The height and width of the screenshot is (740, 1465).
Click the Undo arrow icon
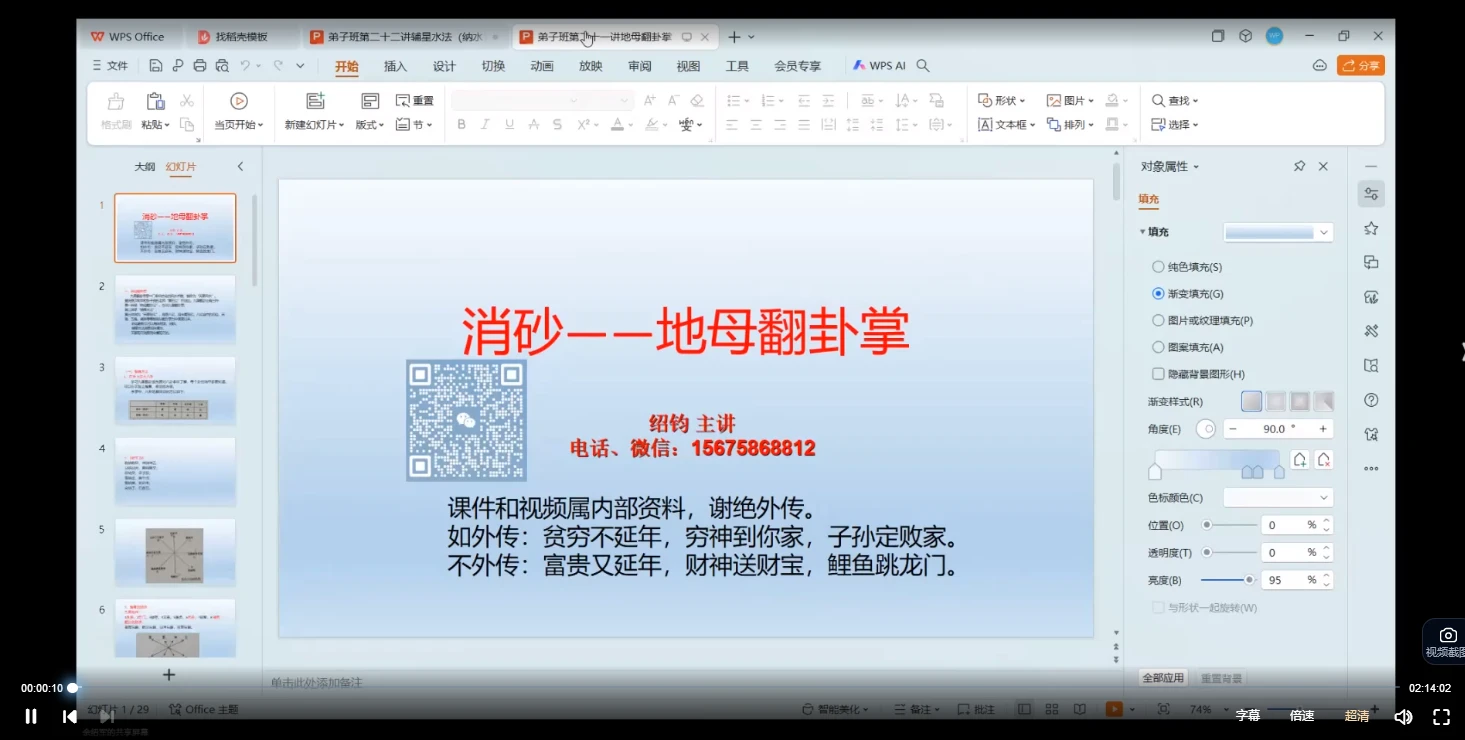pyautogui.click(x=245, y=66)
